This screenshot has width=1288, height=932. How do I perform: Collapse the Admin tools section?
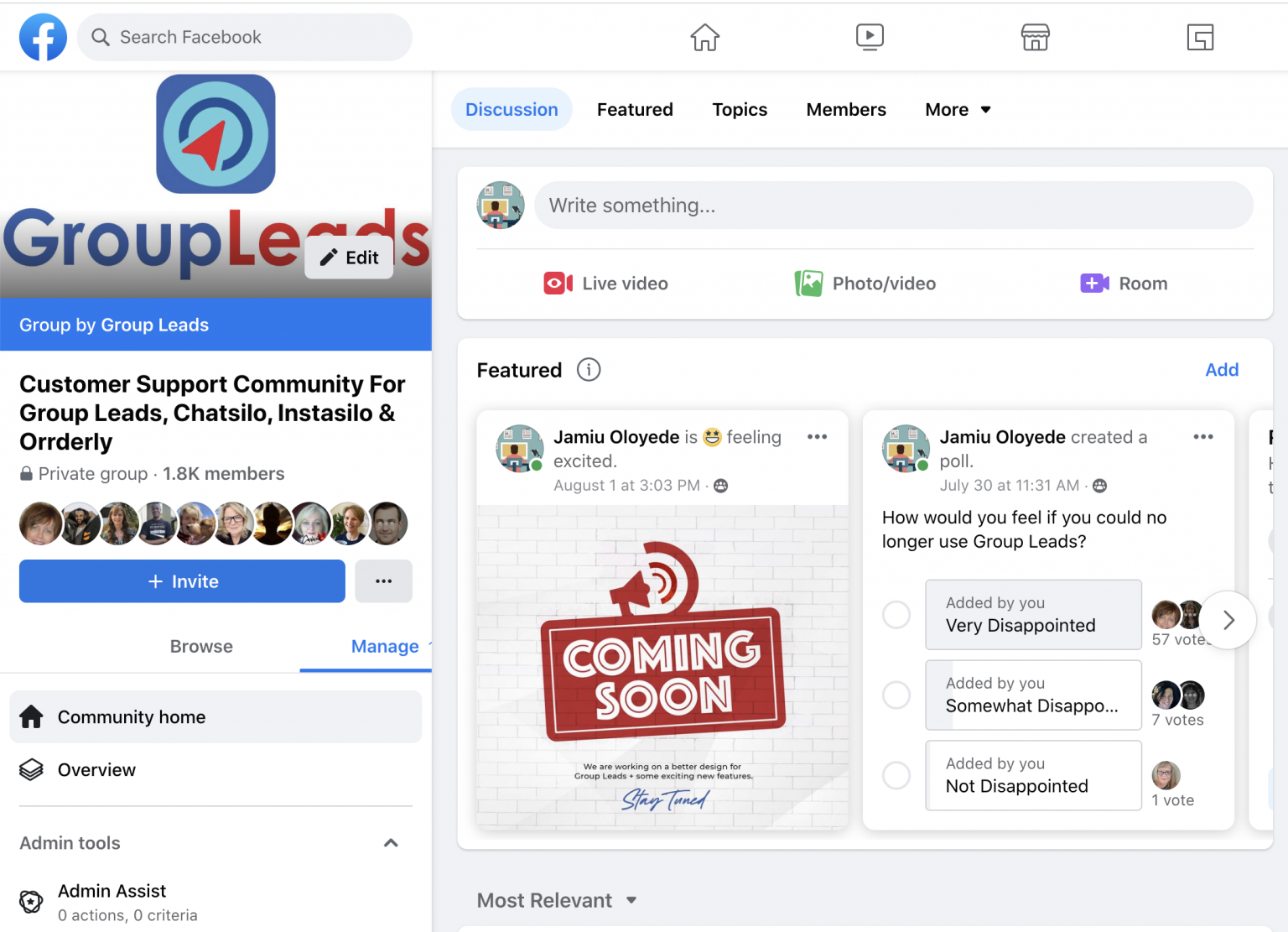391,843
